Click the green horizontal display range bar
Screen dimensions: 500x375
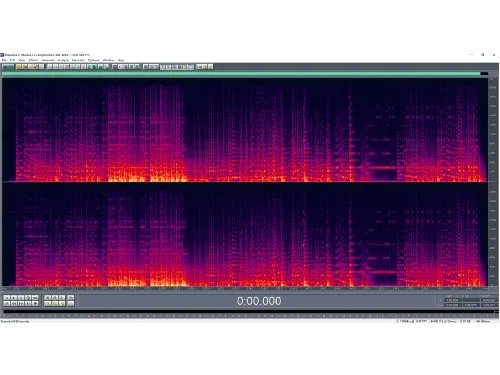[x=241, y=73]
